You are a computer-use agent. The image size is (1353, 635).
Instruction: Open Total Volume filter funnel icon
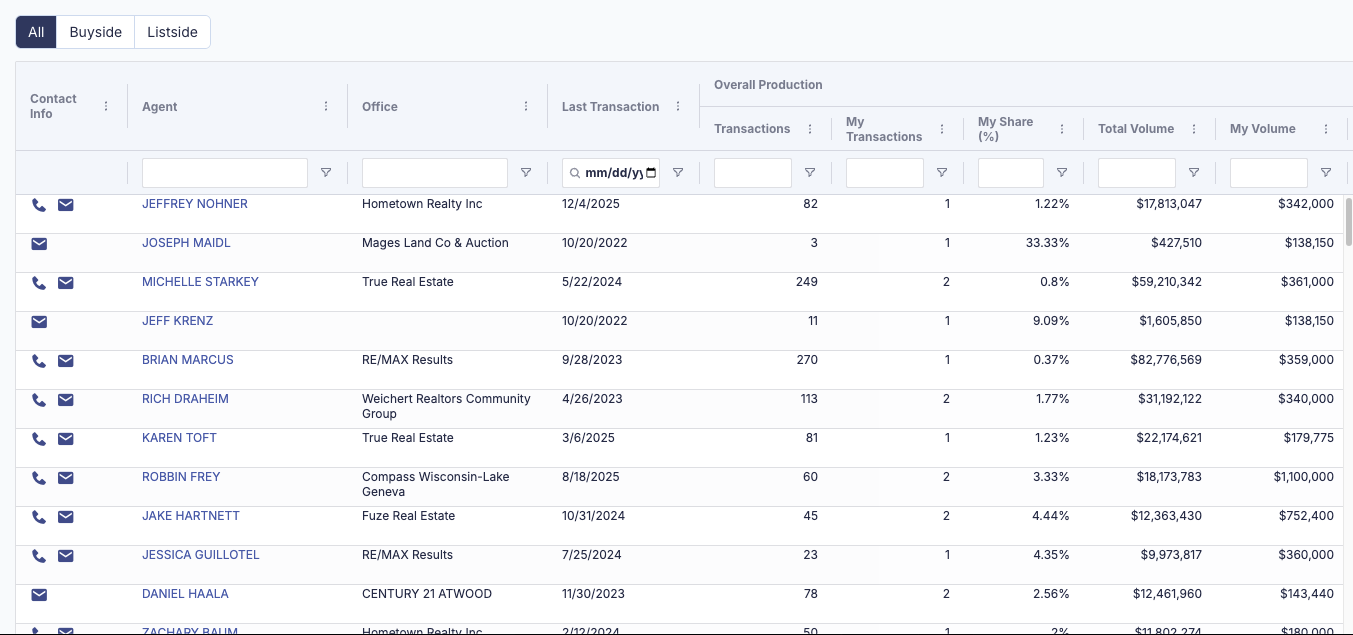coord(1194,173)
